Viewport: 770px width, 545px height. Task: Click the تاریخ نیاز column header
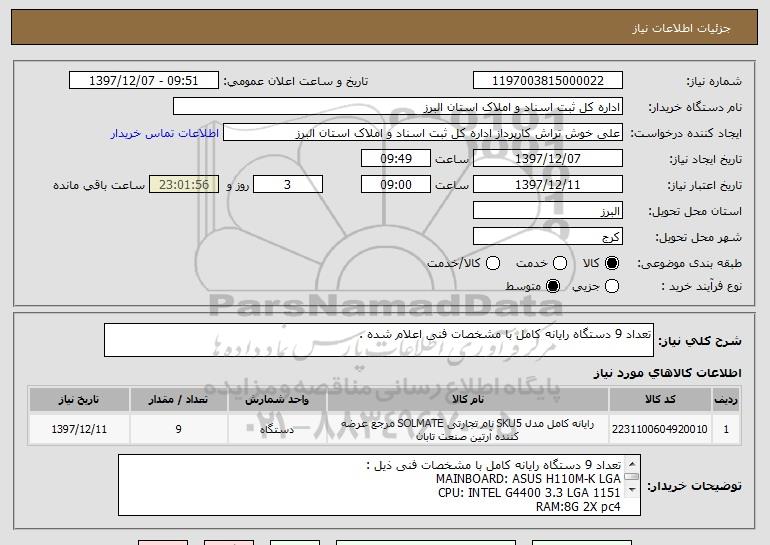point(79,400)
